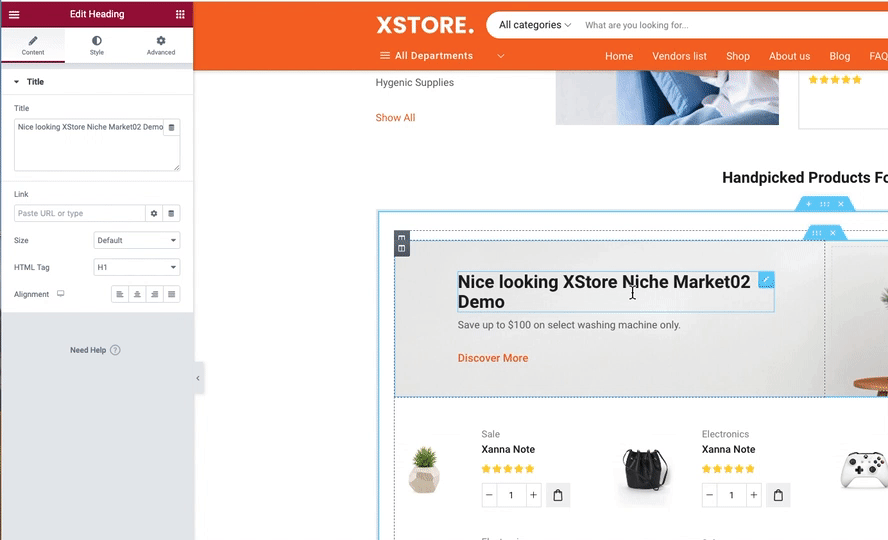Open the Elementor hamburger menu

coord(14,14)
